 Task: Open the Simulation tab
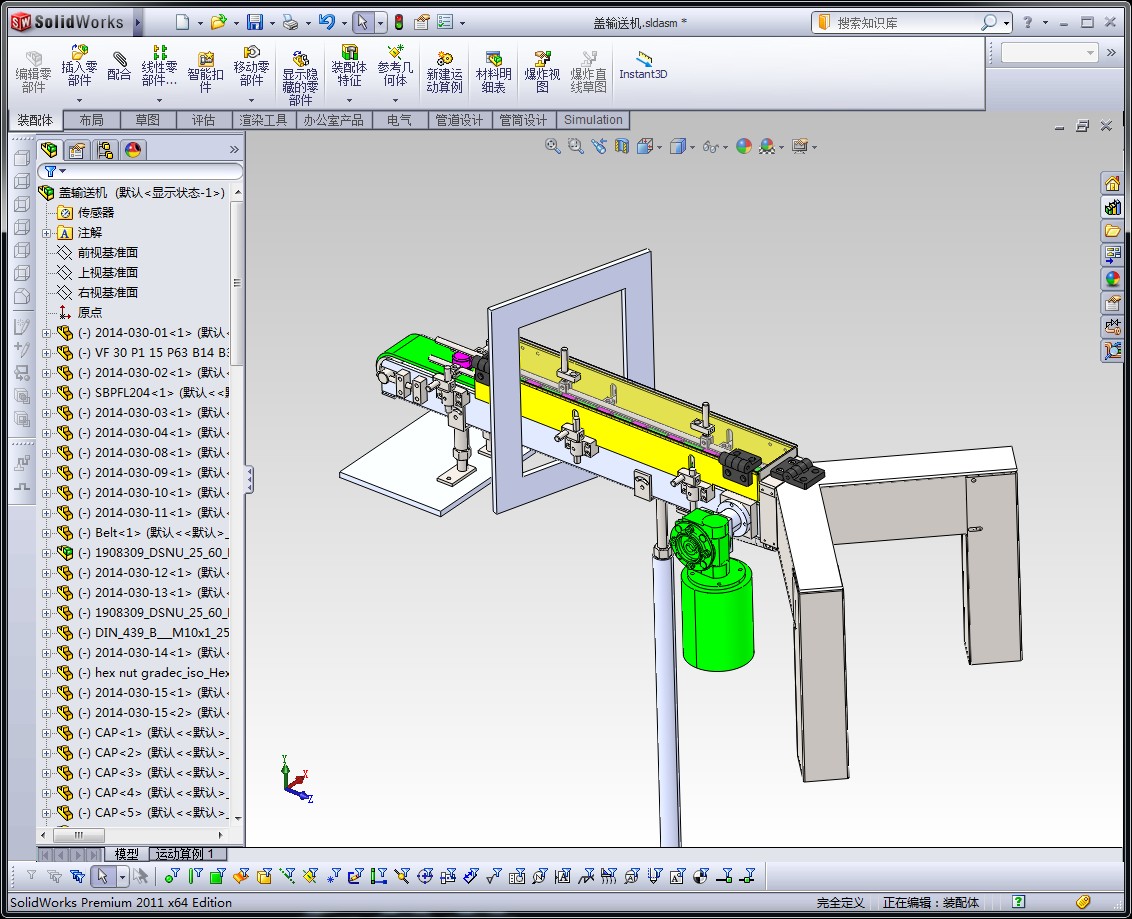coord(593,120)
